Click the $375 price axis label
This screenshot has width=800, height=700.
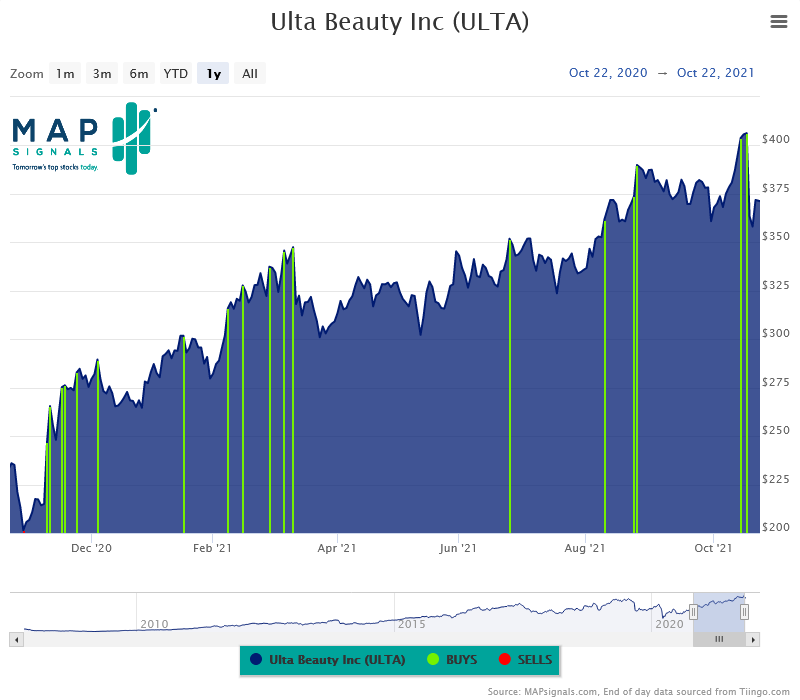pyautogui.click(x=776, y=188)
